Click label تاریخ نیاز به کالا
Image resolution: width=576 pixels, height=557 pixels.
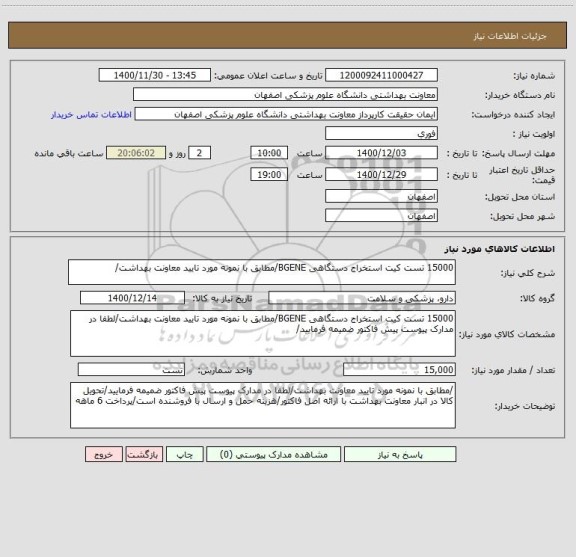222,298
